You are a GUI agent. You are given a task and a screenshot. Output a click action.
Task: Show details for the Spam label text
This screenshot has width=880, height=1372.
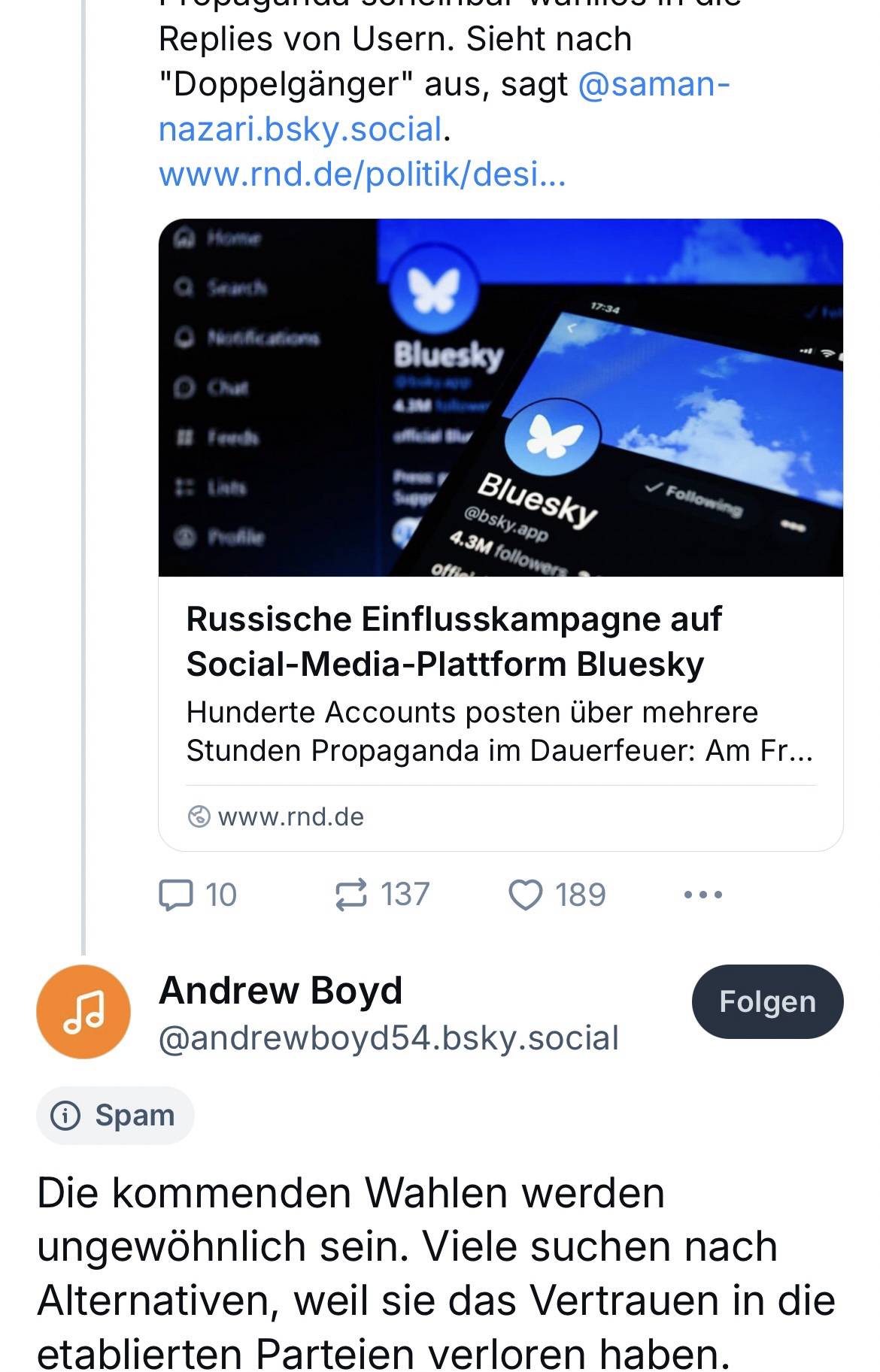(x=135, y=1115)
